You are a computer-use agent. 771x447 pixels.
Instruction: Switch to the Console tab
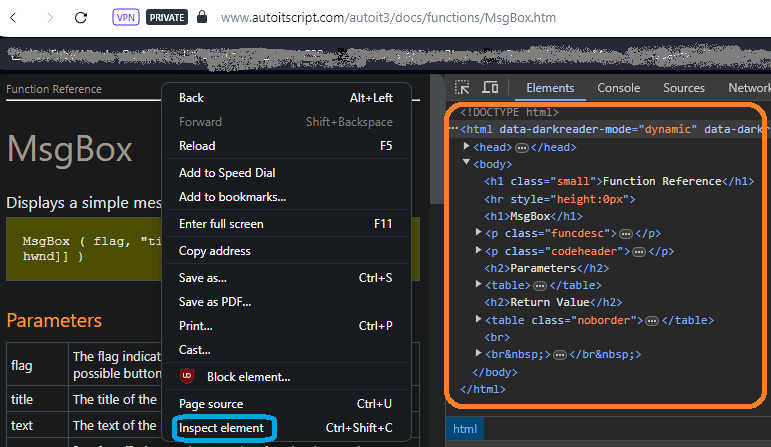[618, 88]
